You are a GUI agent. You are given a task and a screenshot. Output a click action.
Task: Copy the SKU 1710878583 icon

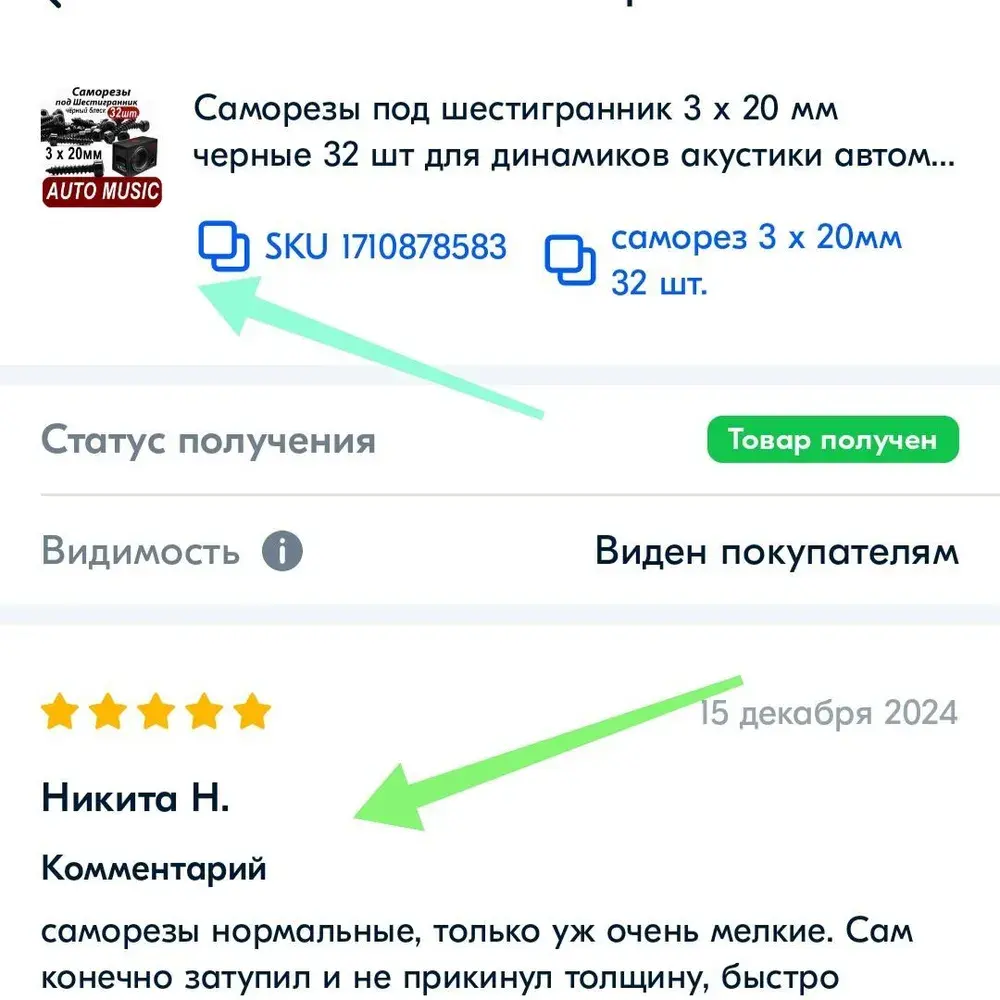pyautogui.click(x=224, y=246)
